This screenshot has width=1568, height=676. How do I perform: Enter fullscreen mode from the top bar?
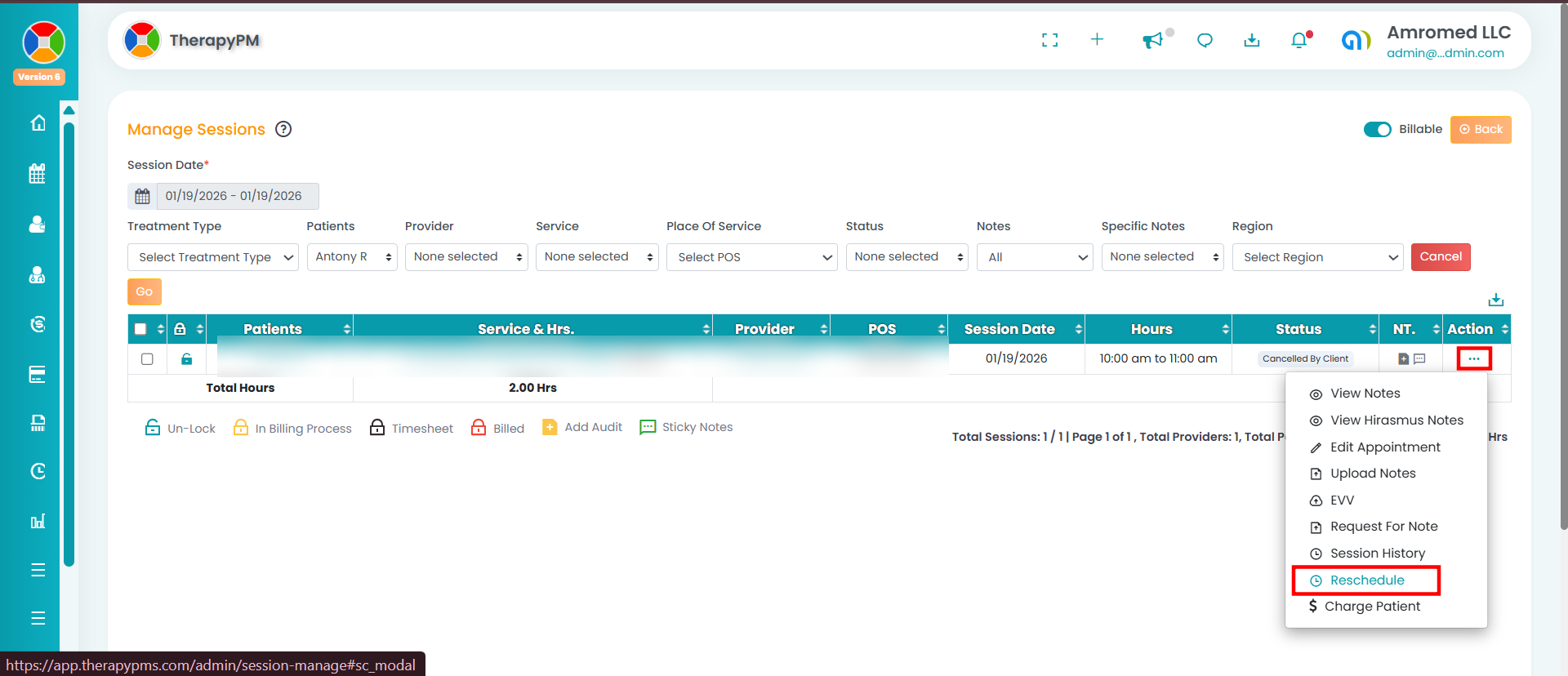[1050, 40]
